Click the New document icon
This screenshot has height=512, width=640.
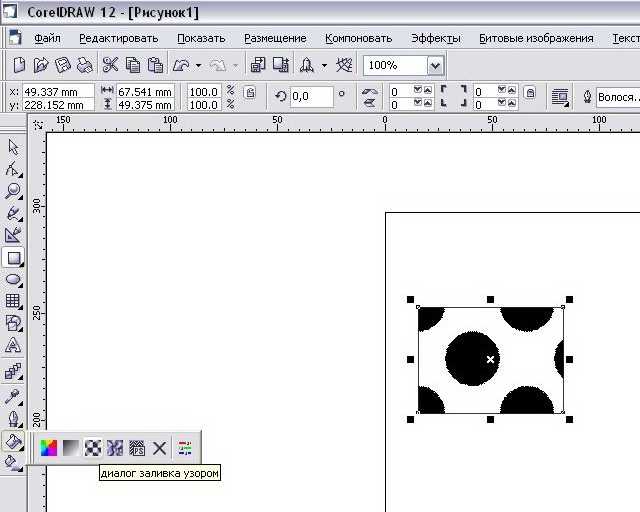pos(18,65)
